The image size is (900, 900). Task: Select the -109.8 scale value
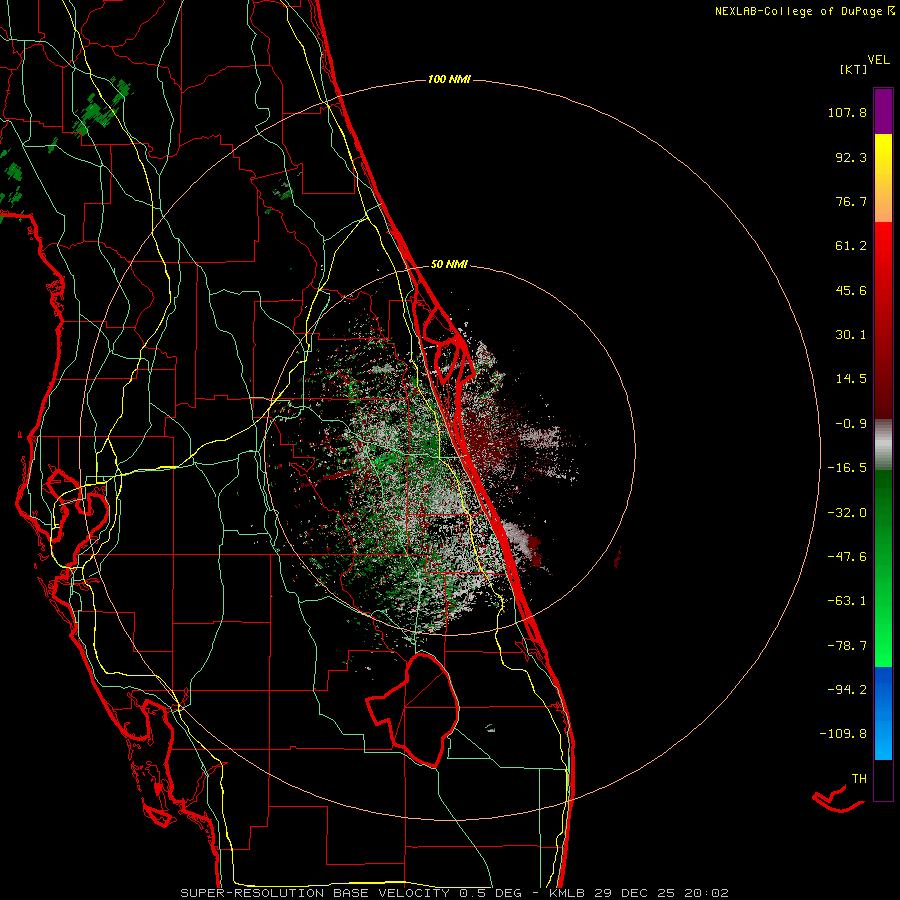(843, 734)
